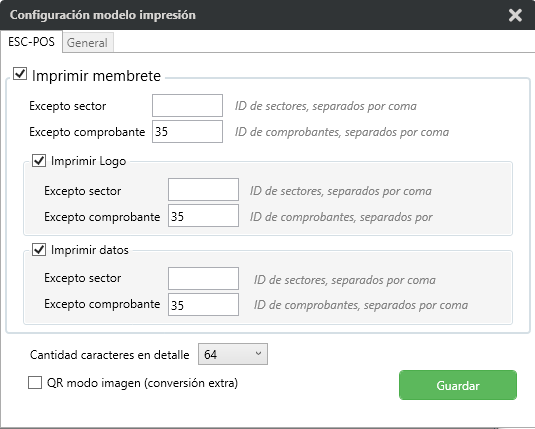Select the ESC-POS tab
The width and height of the screenshot is (535, 429).
tap(31, 42)
